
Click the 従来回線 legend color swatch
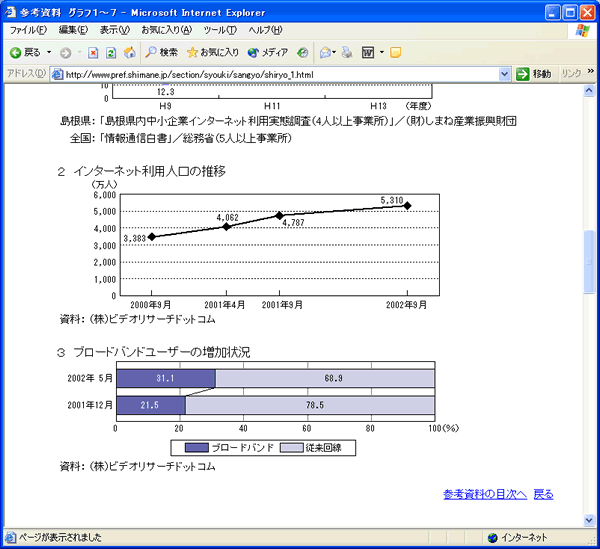[x=292, y=448]
